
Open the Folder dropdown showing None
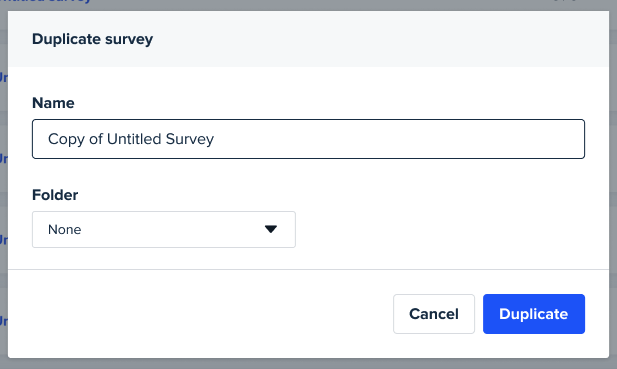164,229
